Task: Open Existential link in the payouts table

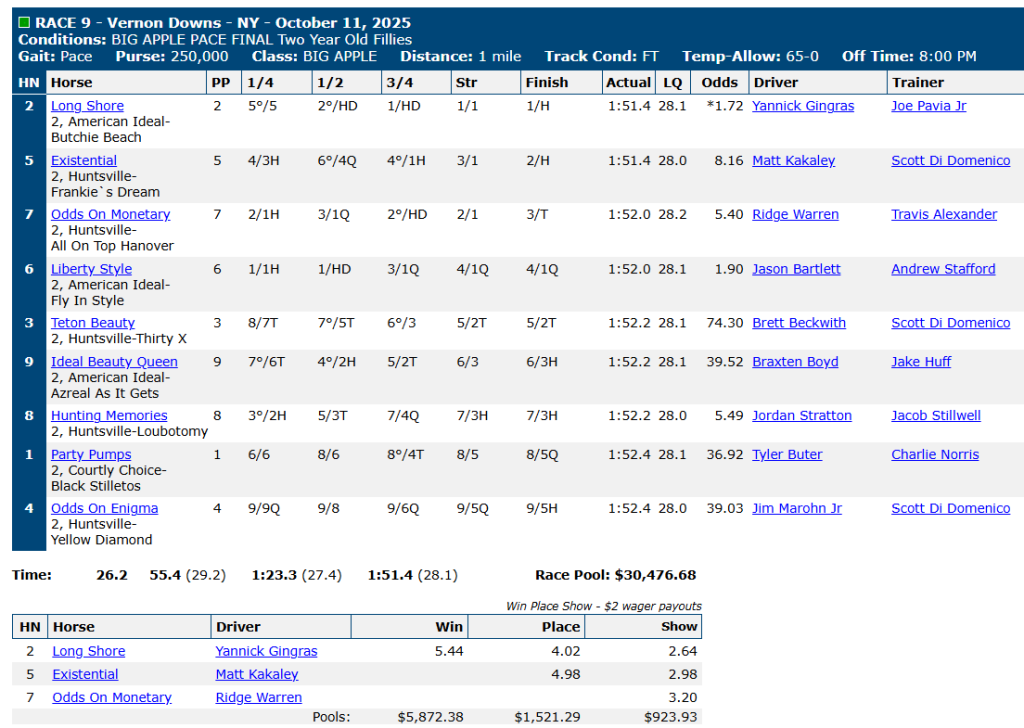Action: pos(85,674)
